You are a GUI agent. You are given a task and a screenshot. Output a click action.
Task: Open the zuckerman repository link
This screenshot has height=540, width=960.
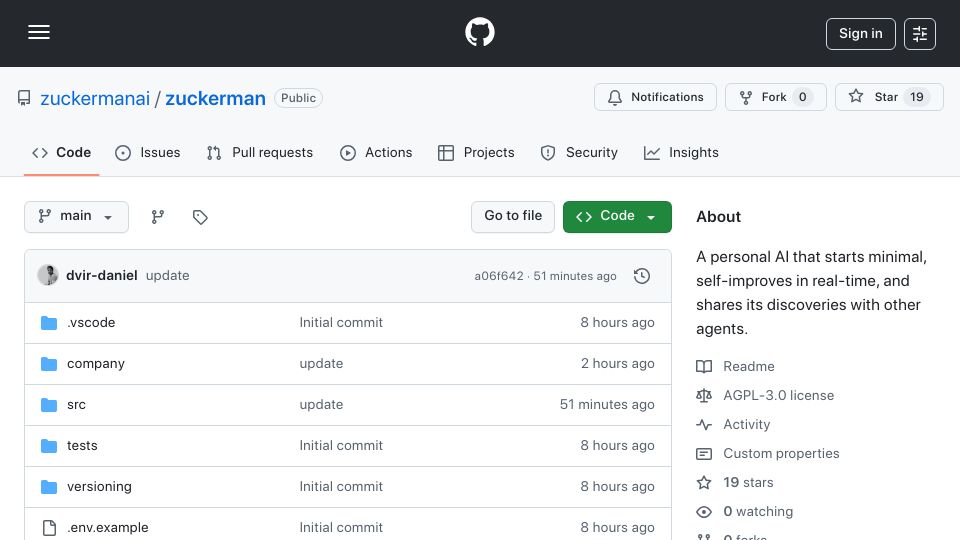pos(216,99)
